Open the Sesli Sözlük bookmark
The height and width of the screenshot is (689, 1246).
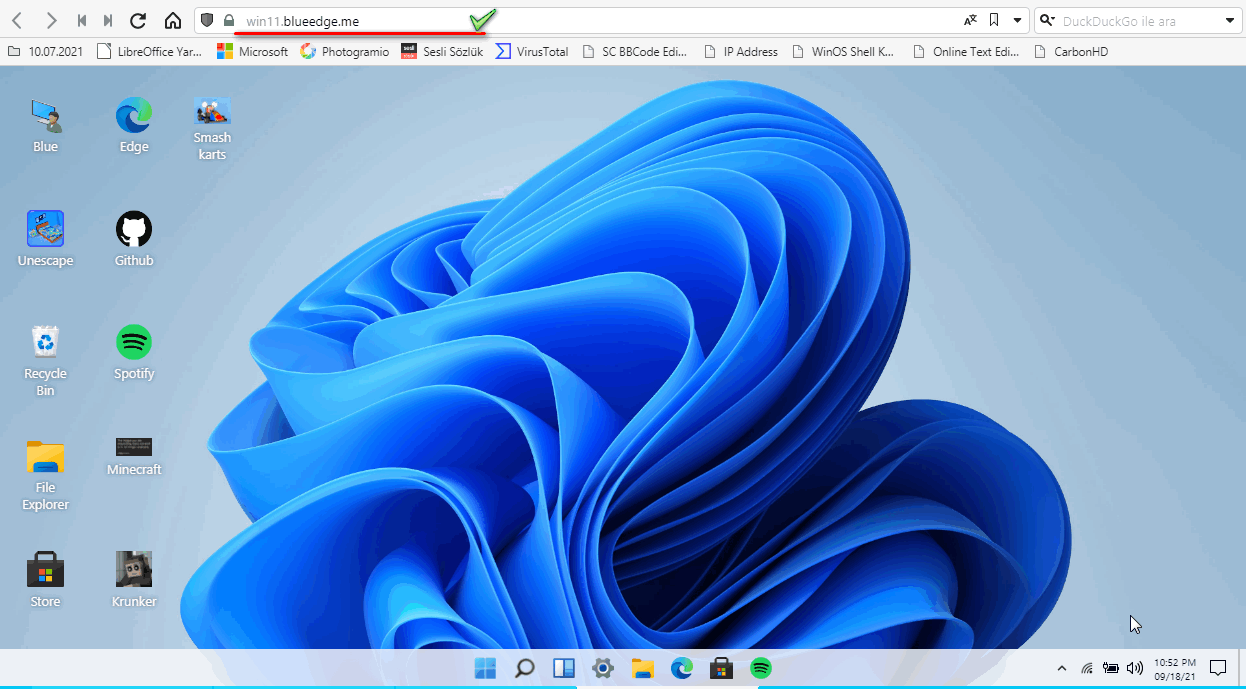click(x=442, y=51)
